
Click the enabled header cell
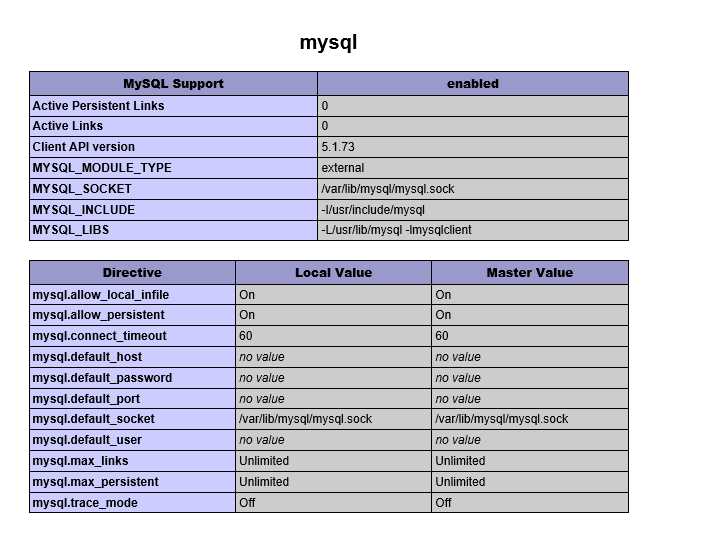point(472,84)
